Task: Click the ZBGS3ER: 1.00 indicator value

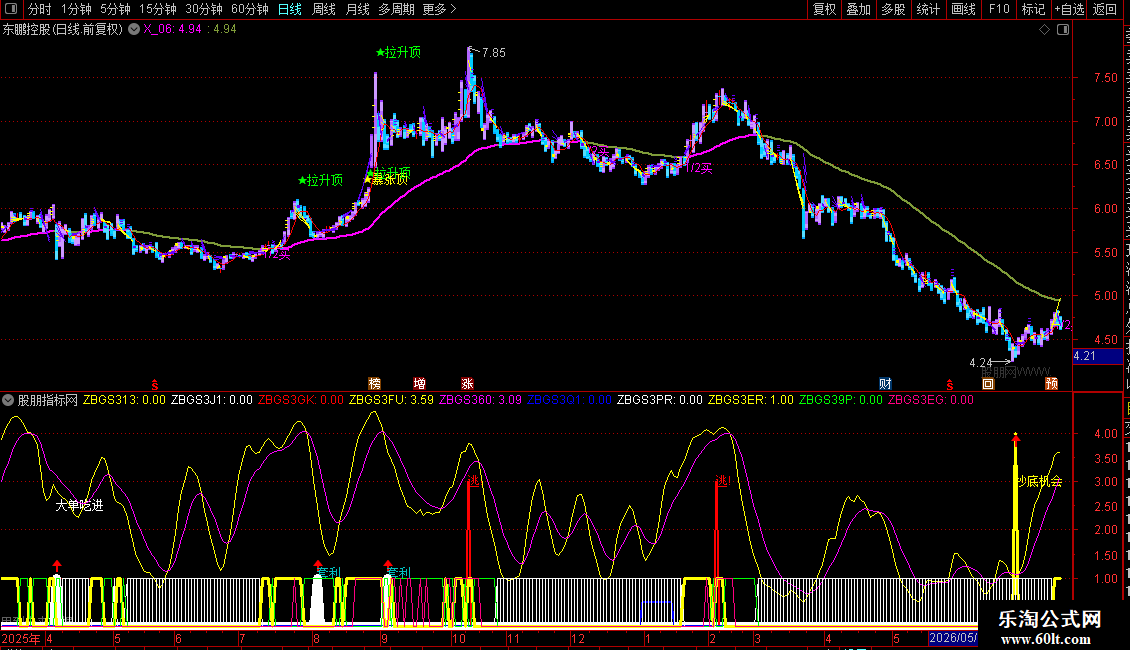Action: [751, 399]
